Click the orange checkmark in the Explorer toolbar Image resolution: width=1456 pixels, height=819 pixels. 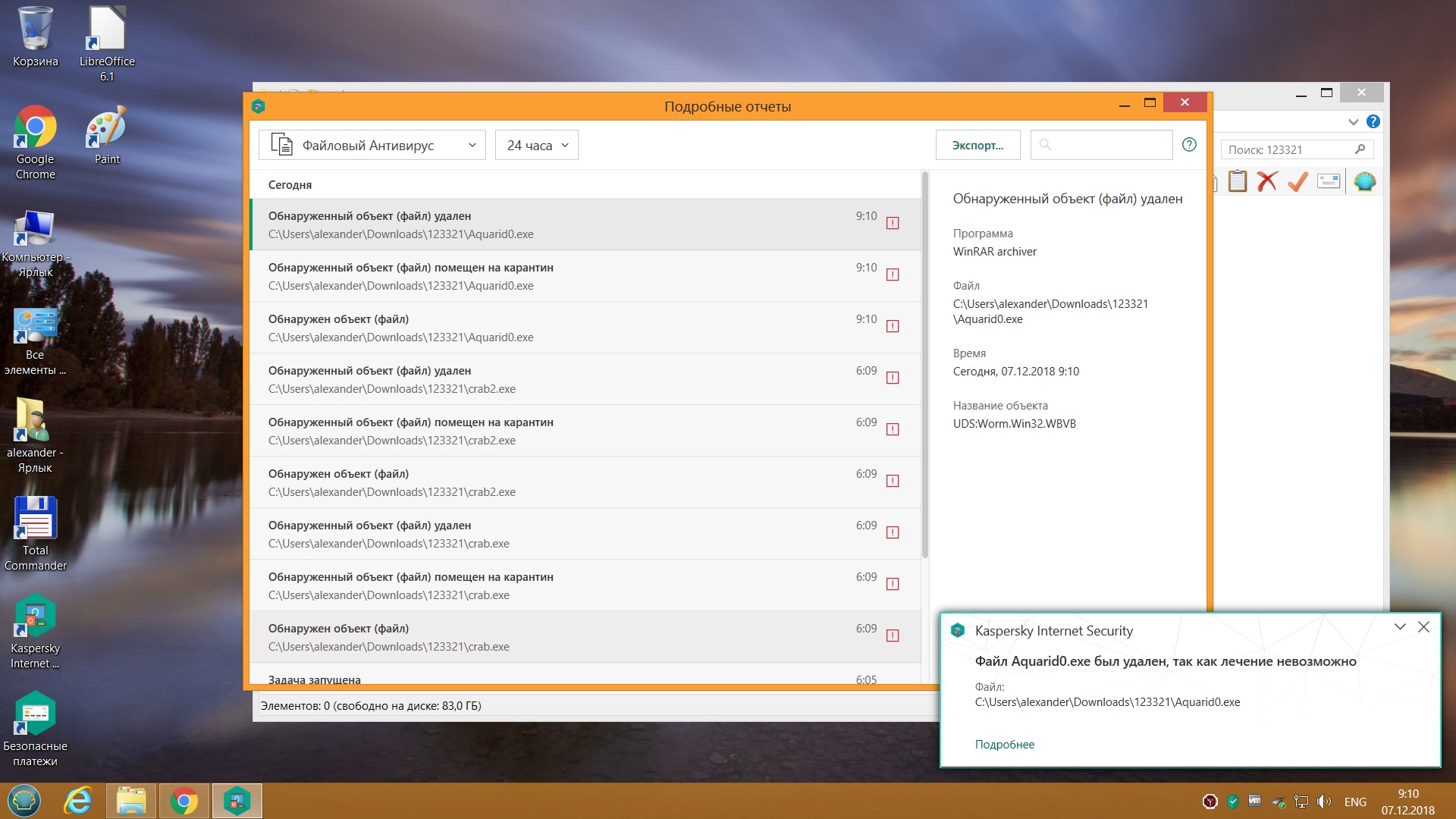[1298, 181]
